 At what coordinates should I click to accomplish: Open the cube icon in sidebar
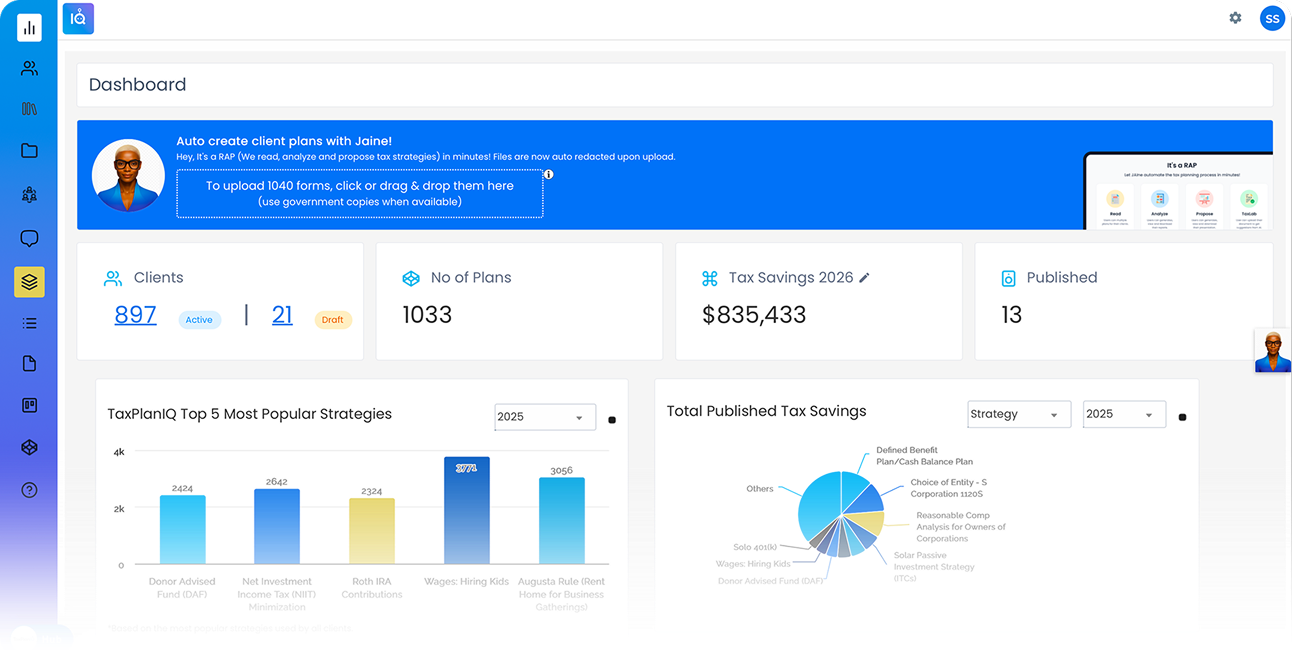[29, 448]
